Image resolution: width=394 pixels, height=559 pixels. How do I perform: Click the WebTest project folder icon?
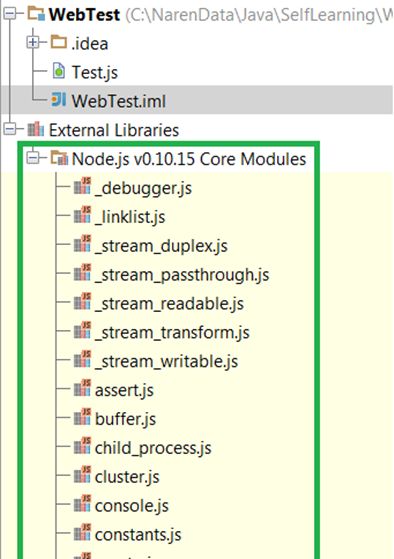[36, 14]
